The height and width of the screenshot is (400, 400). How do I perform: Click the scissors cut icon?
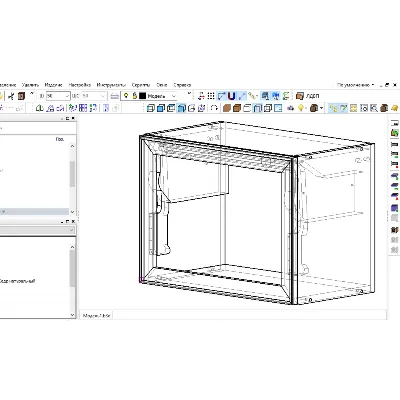coord(11,96)
